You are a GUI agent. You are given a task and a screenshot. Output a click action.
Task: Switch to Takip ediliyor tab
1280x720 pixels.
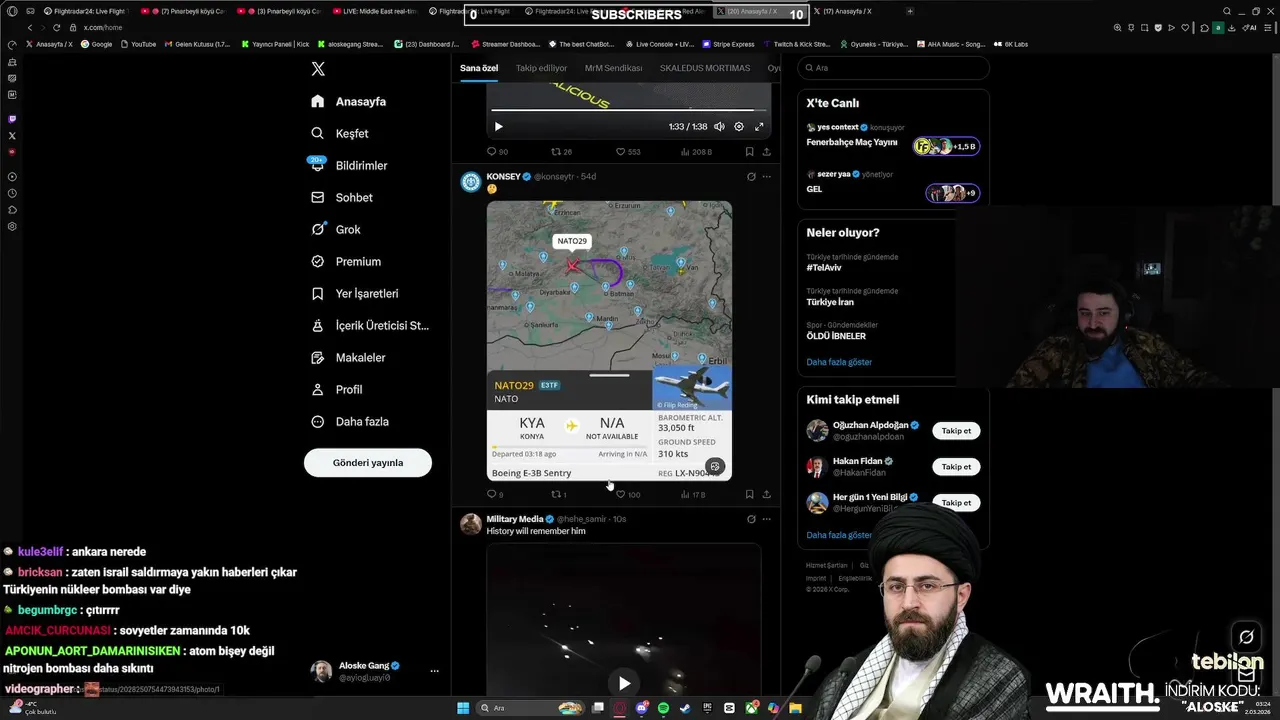point(541,68)
